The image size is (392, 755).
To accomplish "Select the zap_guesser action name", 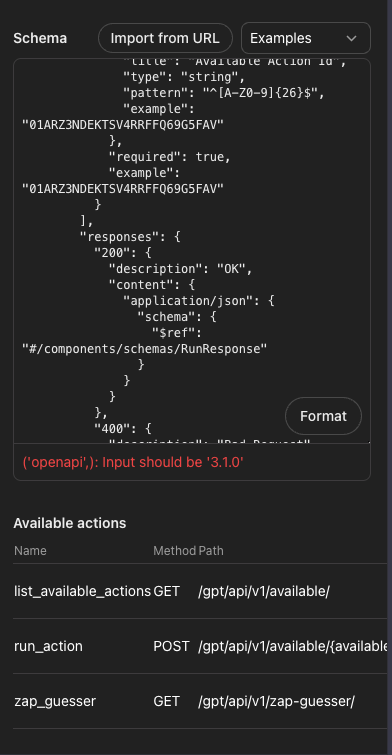I will [x=55, y=701].
